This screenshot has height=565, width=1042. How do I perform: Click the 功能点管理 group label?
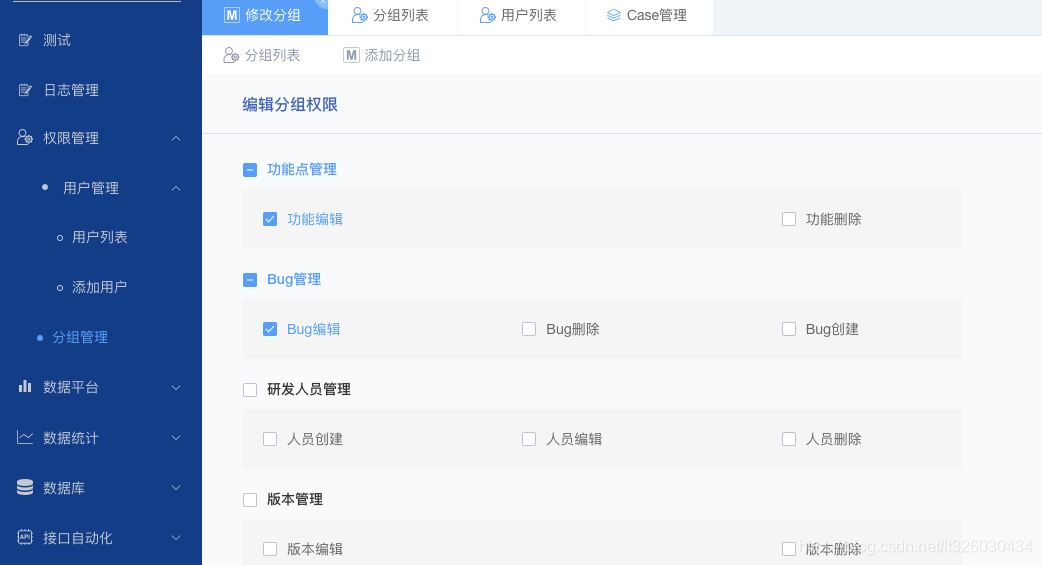(302, 170)
